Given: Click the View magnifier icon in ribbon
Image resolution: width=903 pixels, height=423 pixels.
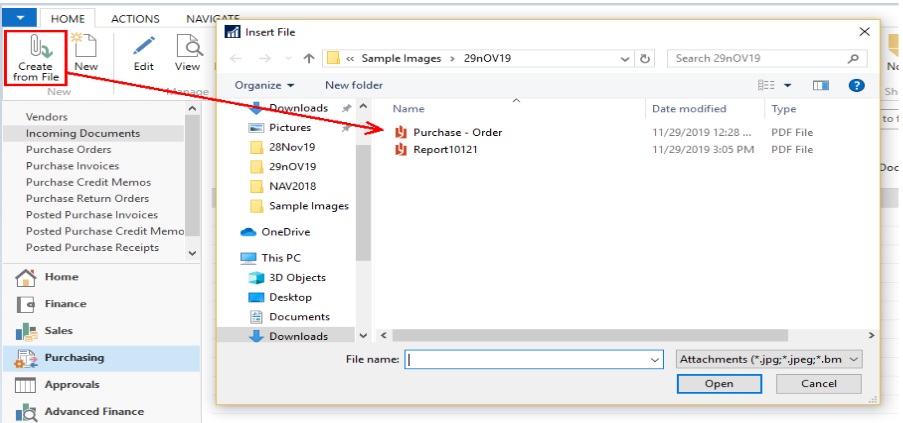Looking at the screenshot, I should pos(187,47).
